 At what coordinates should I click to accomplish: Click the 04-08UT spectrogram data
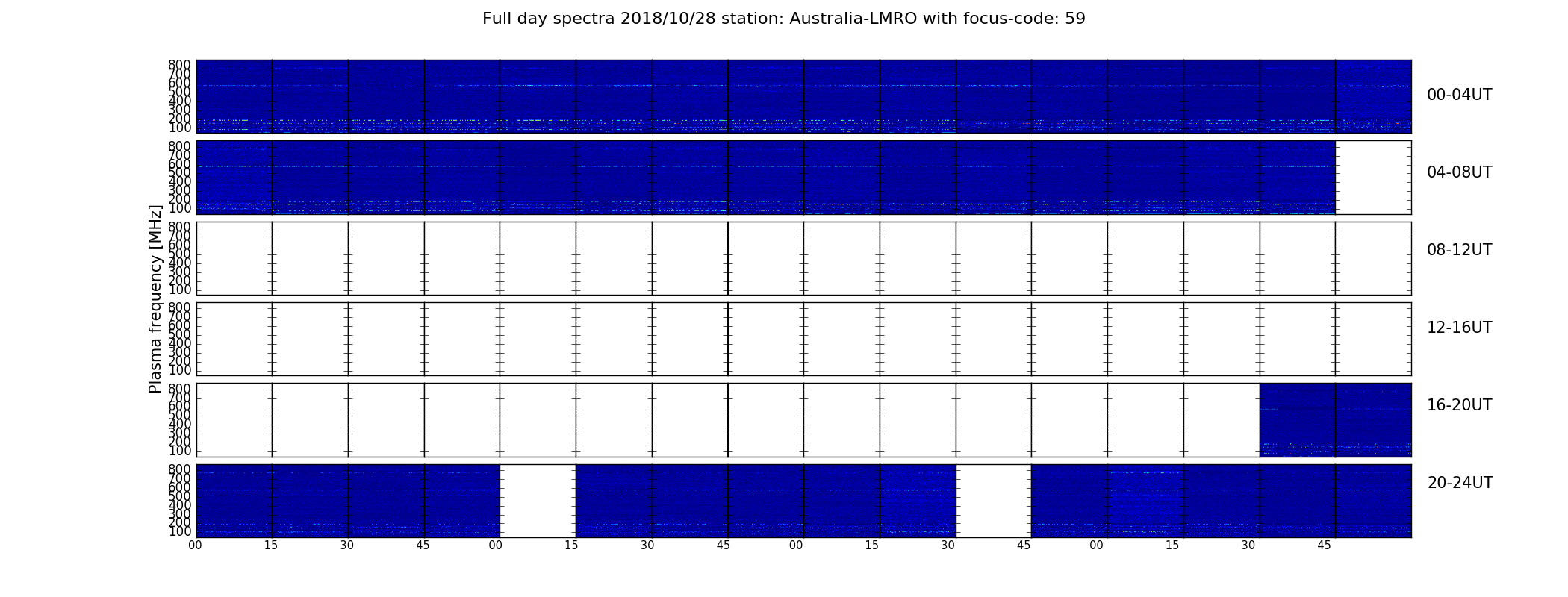pos(765,177)
